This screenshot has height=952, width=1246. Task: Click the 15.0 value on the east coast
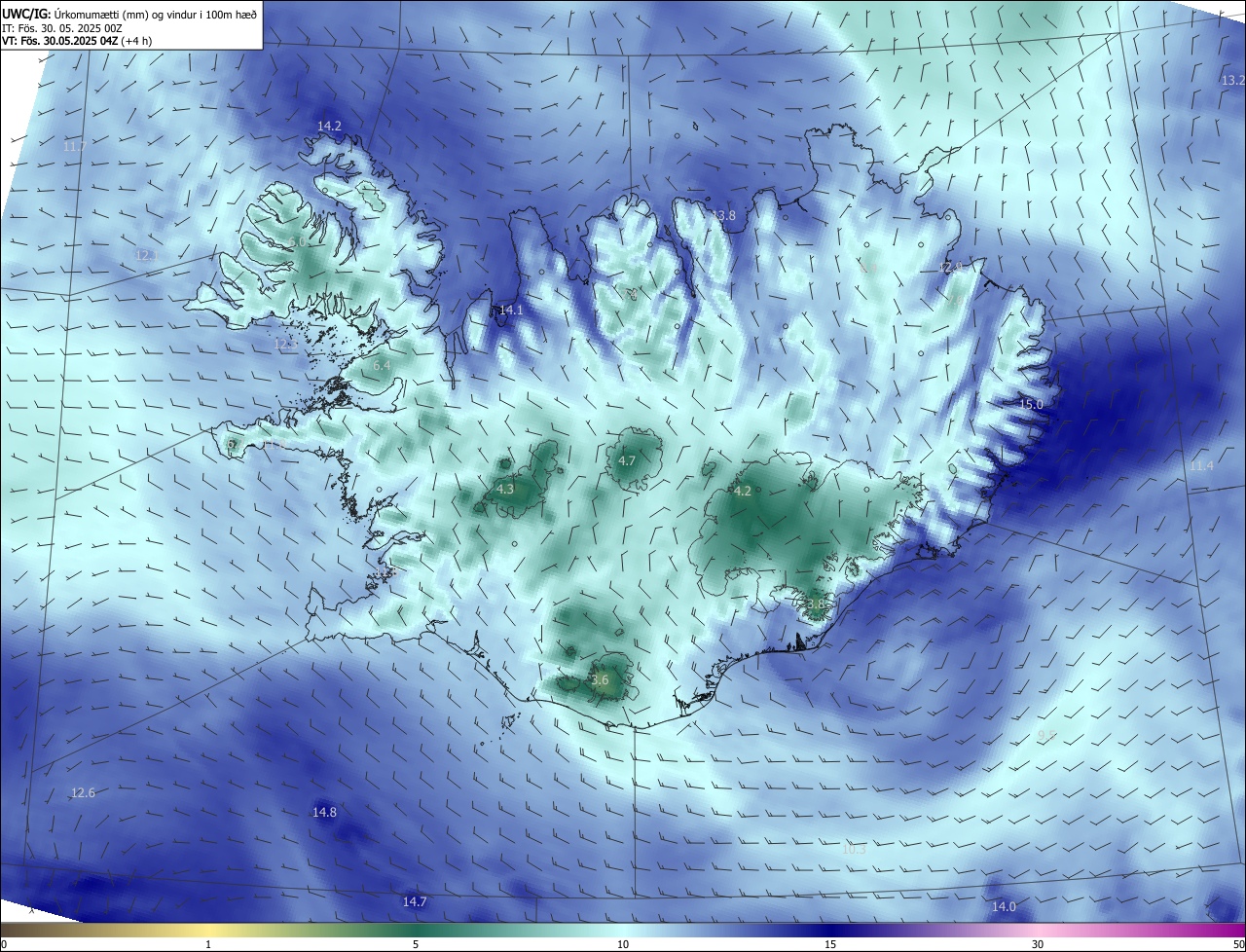1031,404
